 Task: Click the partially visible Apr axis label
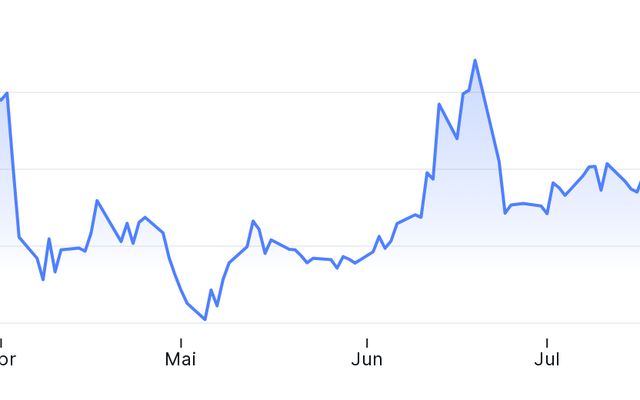[x=7, y=360]
